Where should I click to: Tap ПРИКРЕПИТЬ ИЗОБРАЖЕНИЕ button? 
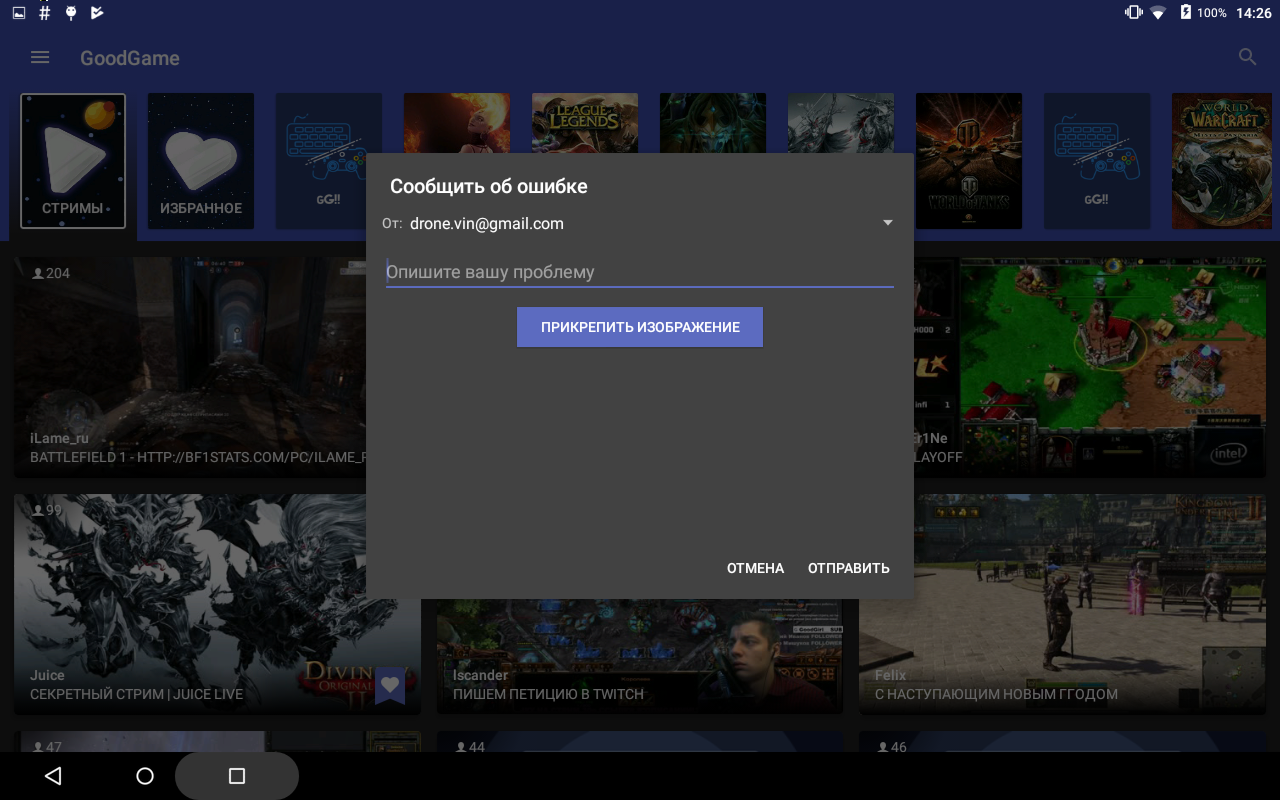pos(640,327)
